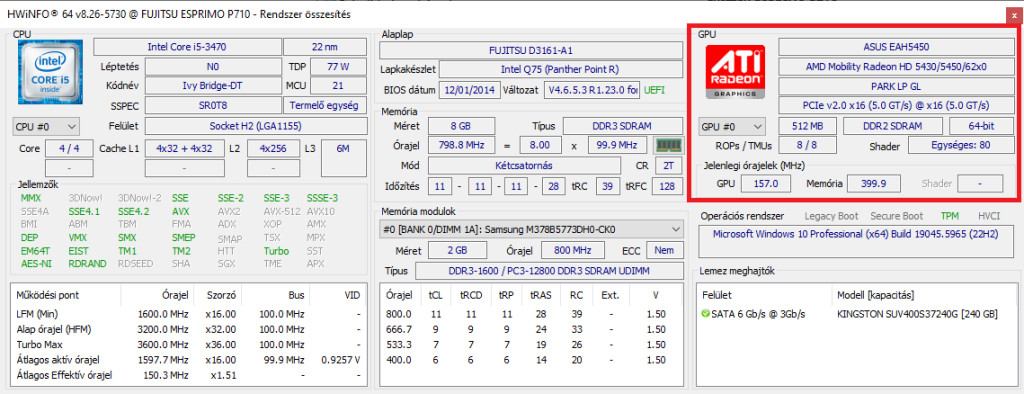Click the 0.9257 V VID value
This screenshot has height=394, width=1024.
340,360
